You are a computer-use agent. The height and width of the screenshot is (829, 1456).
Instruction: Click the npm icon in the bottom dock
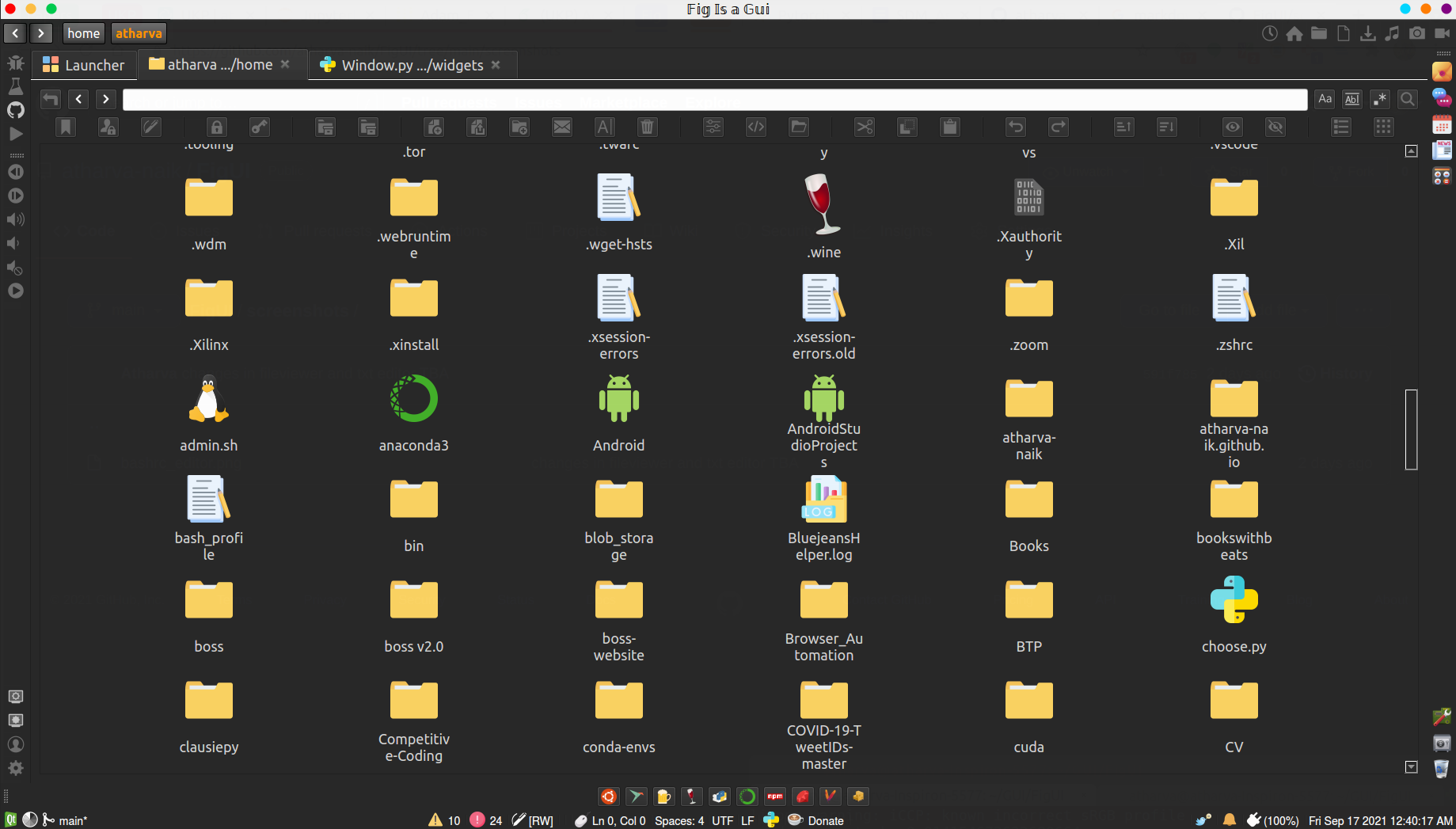coord(775,797)
